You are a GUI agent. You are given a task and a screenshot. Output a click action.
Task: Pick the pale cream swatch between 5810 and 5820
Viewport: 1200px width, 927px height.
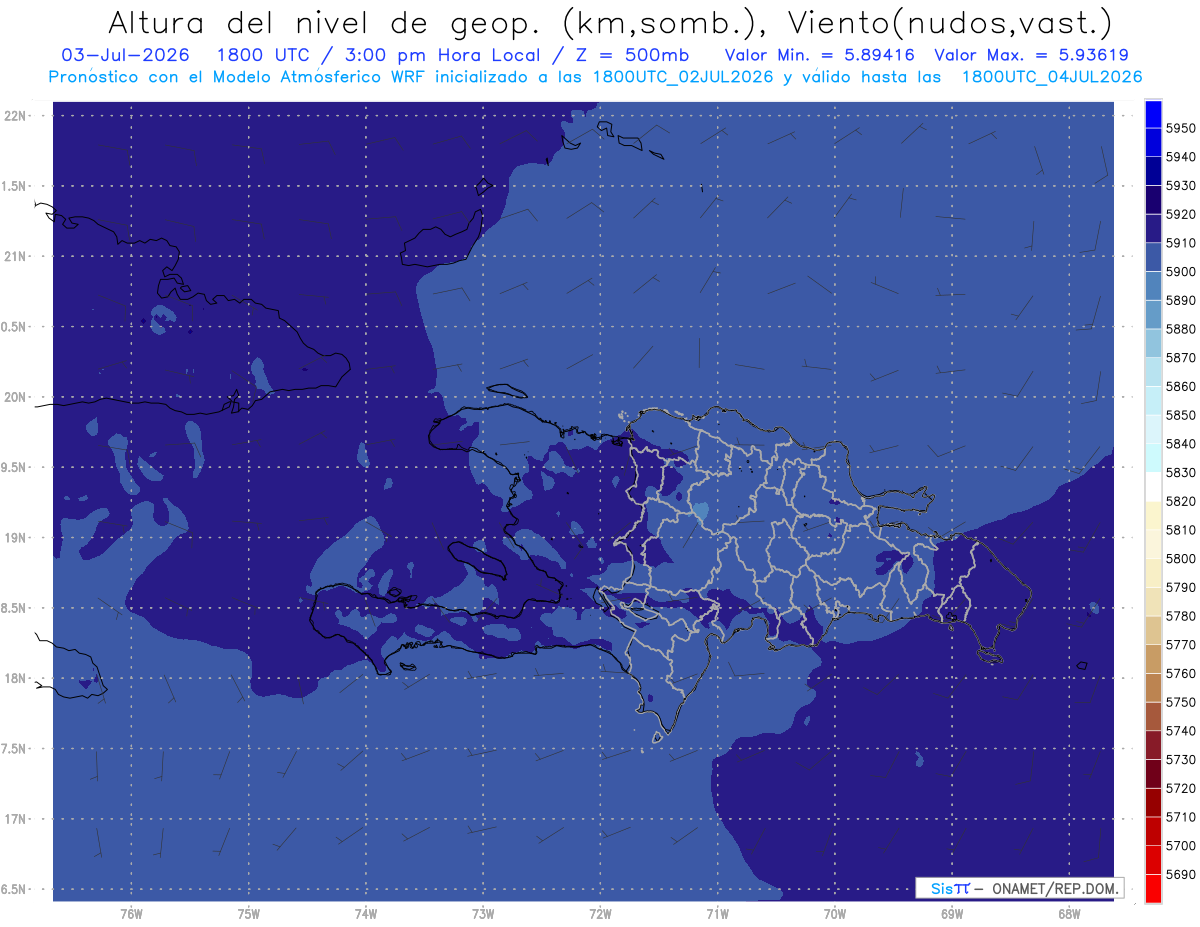(1153, 515)
